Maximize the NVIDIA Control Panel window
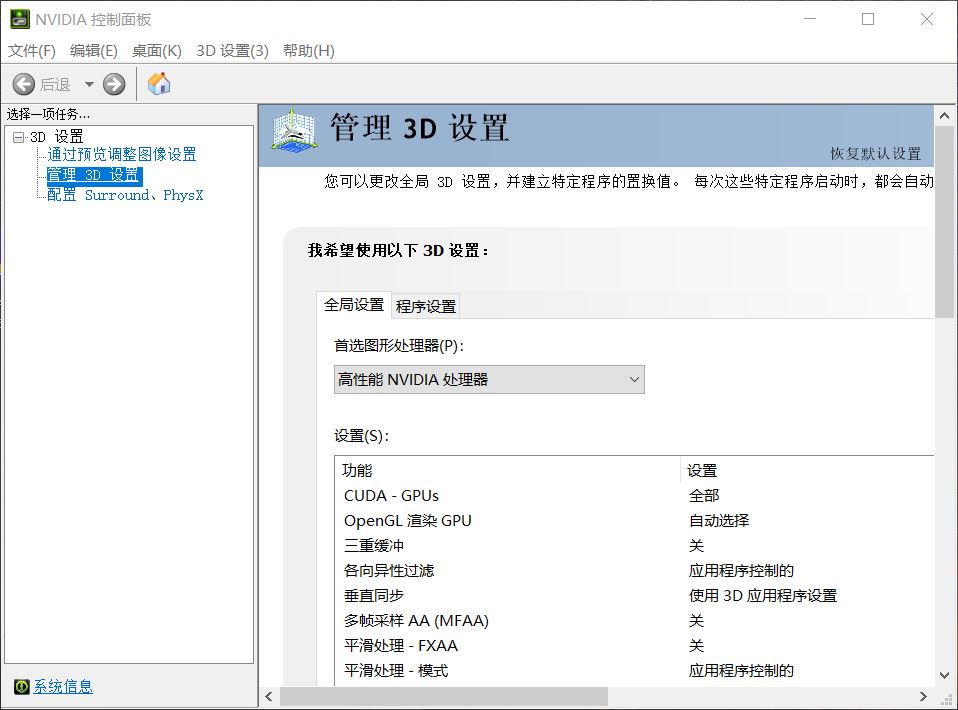Image resolution: width=958 pixels, height=710 pixels. [868, 20]
